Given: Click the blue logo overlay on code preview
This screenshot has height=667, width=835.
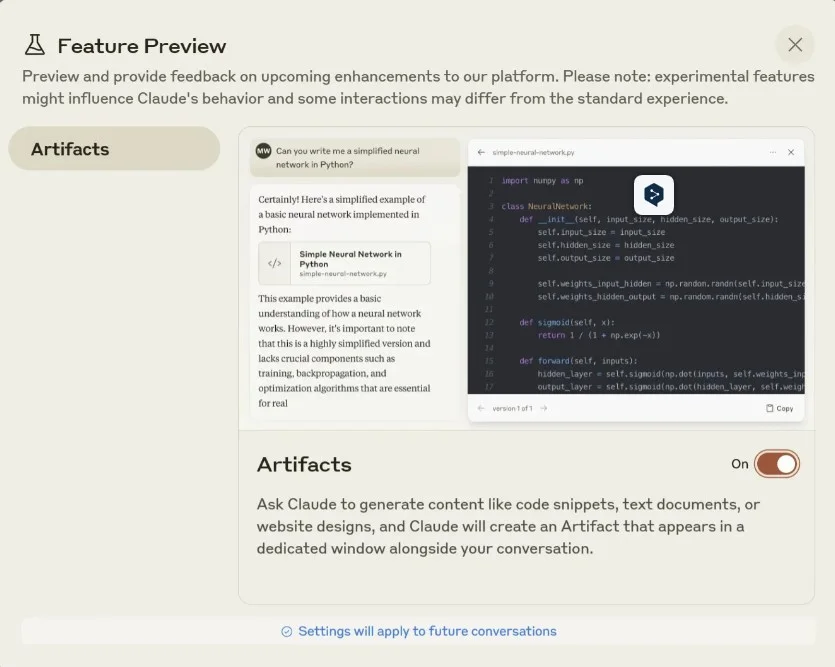Looking at the screenshot, I should tap(653, 194).
